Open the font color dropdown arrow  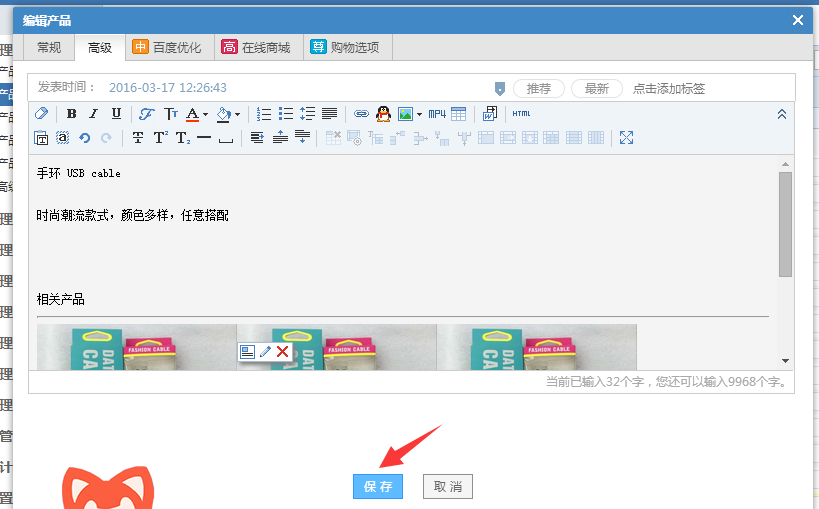click(205, 115)
